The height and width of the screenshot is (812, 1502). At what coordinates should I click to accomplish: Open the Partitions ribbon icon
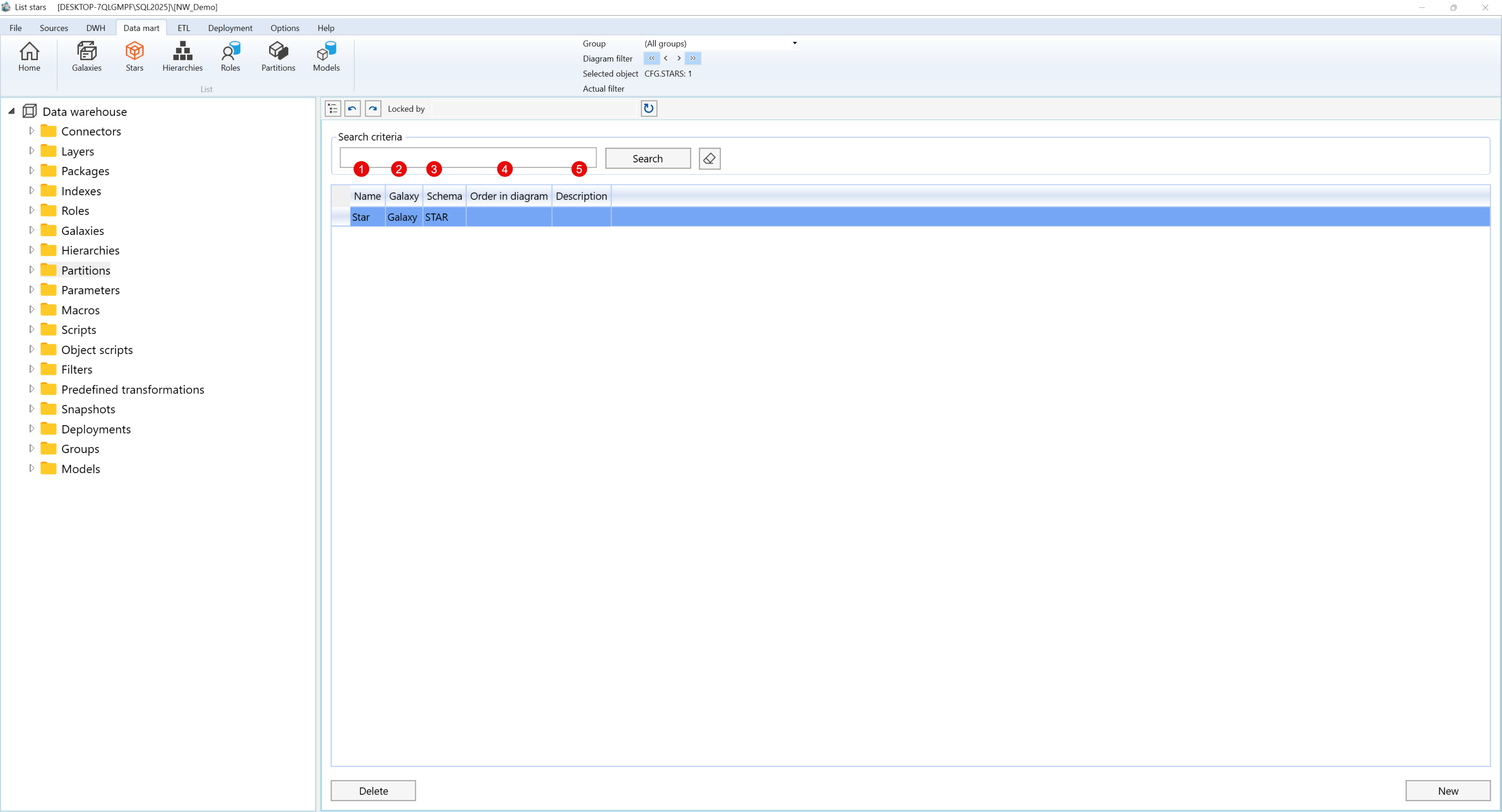[278, 56]
